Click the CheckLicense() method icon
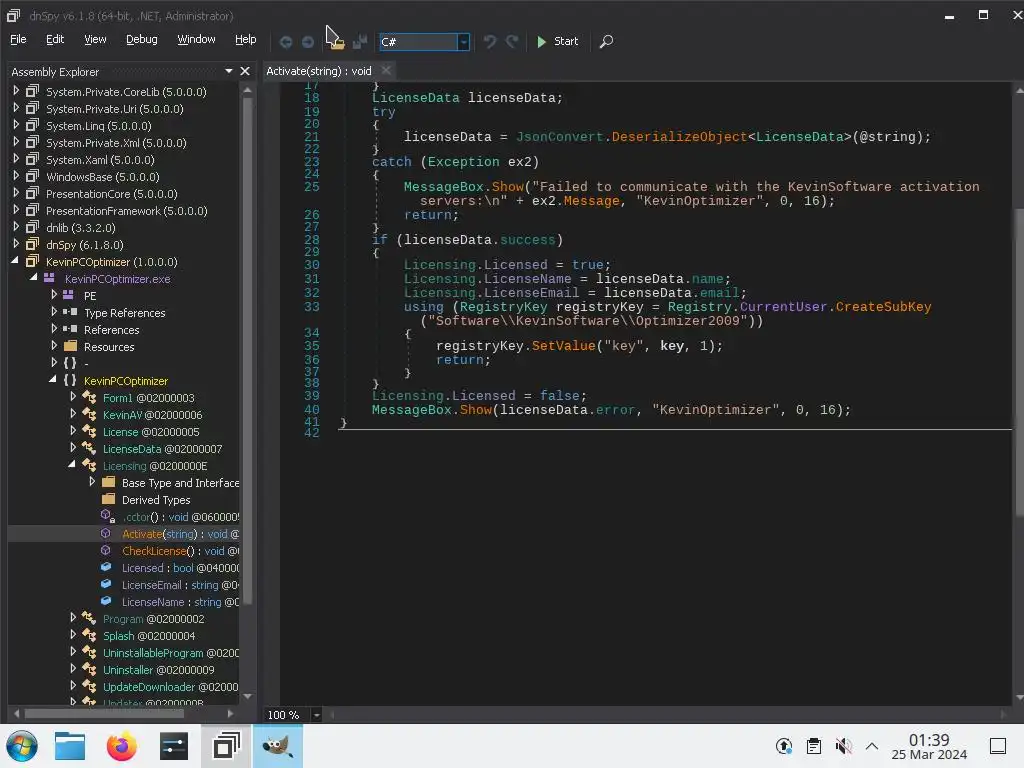 click(x=106, y=550)
